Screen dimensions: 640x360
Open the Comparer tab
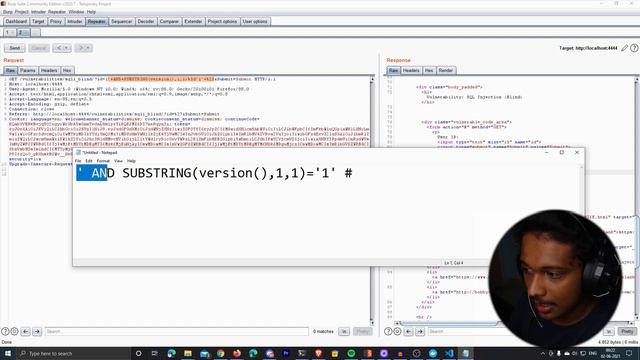[x=169, y=22]
